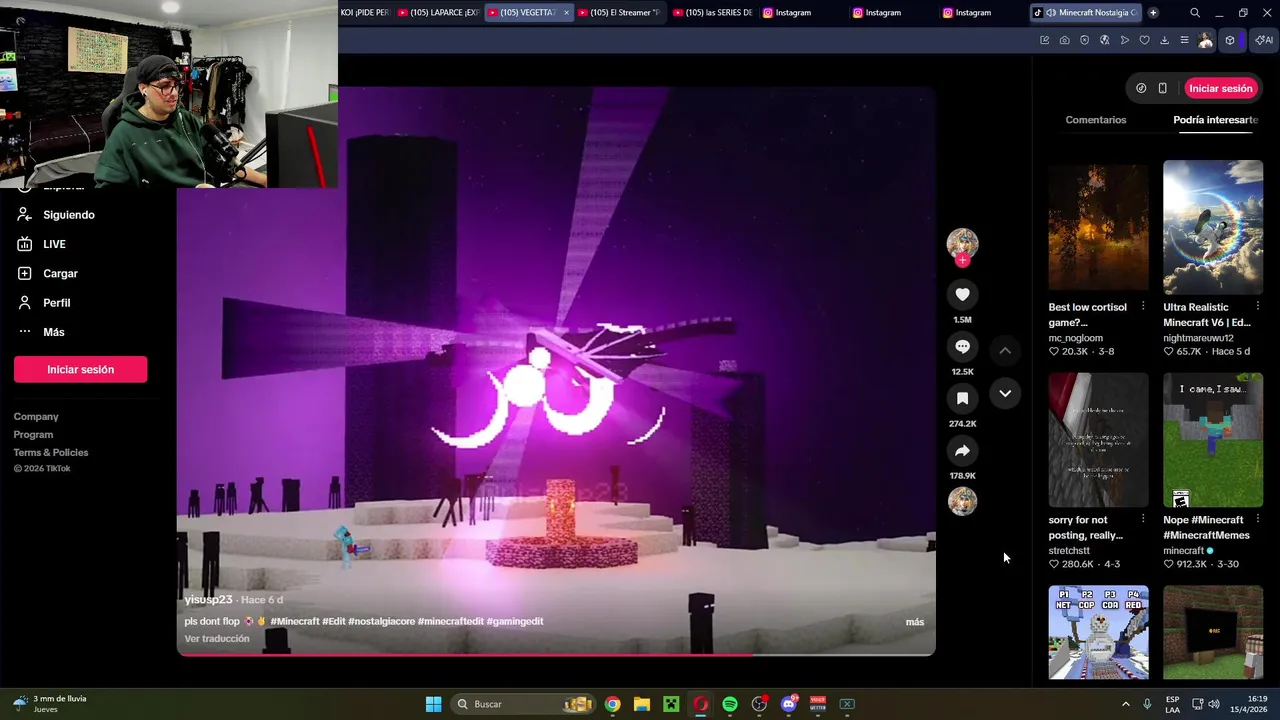Click the heart bookmarks icon in the browser toolbar
This screenshot has width=1280, height=720.
tap(1144, 40)
